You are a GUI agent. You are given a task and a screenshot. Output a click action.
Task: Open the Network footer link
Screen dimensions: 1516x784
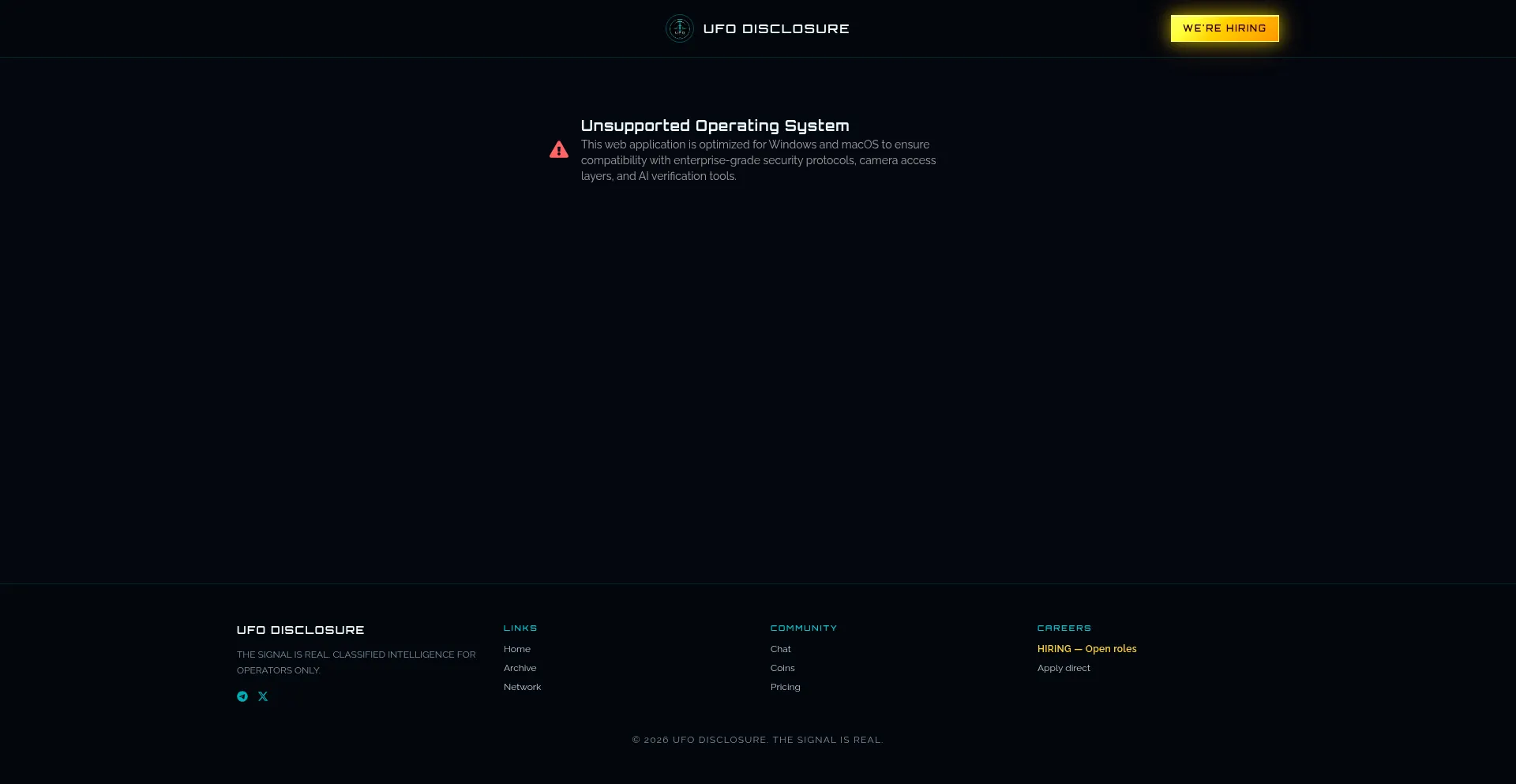click(522, 687)
